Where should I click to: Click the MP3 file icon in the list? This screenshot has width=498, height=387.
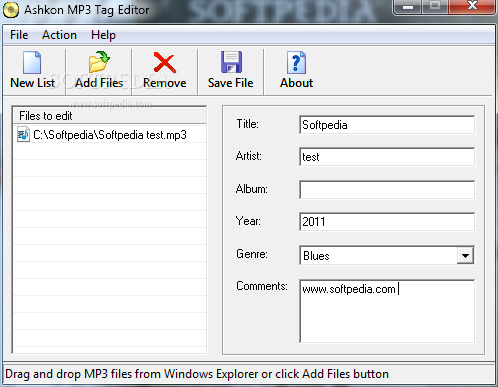click(x=23, y=135)
